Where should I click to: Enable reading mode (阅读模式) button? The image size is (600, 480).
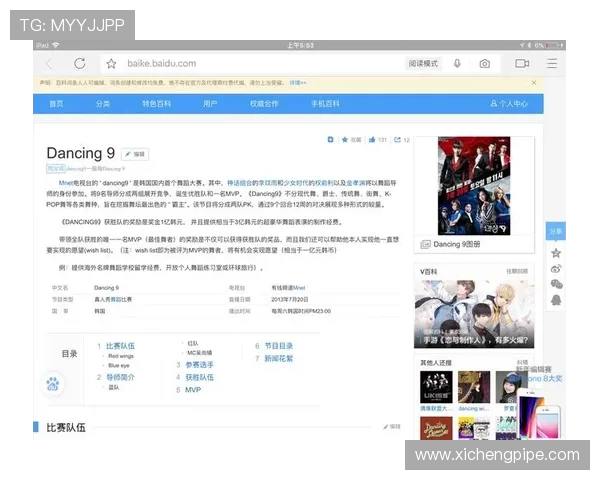pyautogui.click(x=423, y=64)
